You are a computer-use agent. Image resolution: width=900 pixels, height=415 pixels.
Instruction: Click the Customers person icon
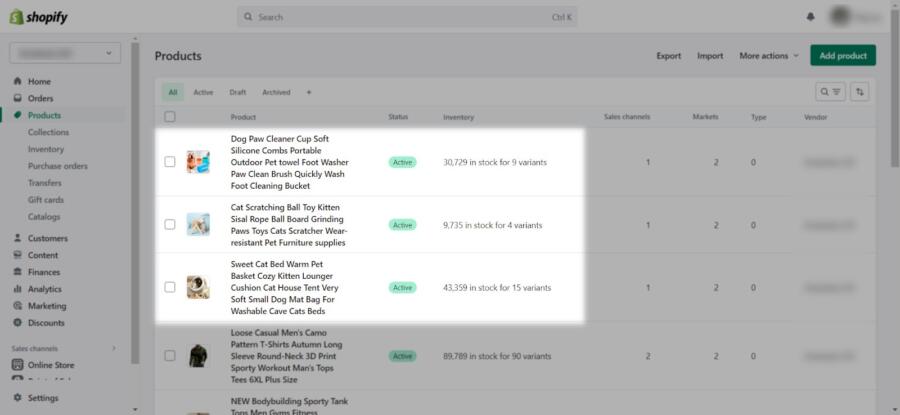coord(18,238)
